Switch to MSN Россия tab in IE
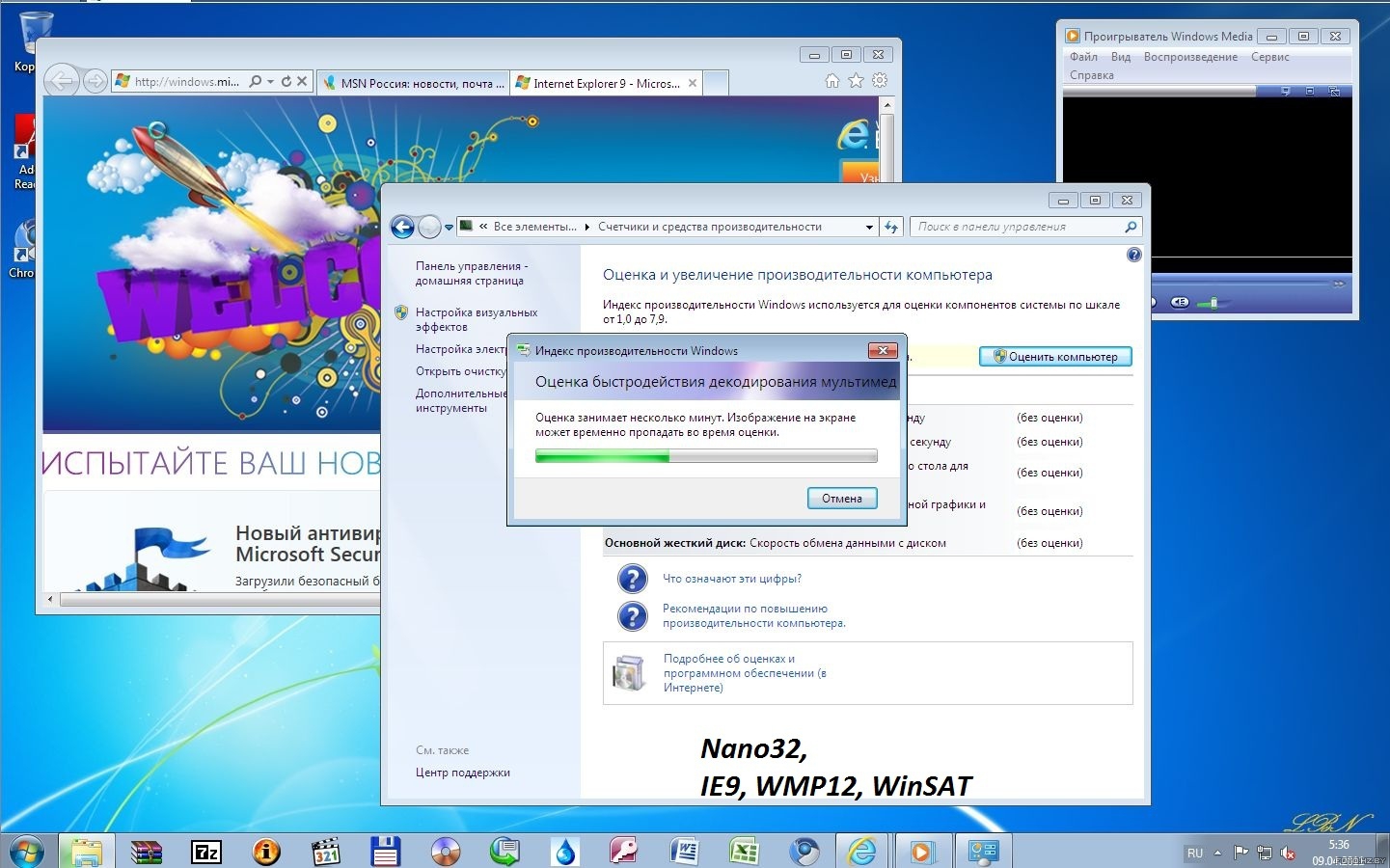 413,83
